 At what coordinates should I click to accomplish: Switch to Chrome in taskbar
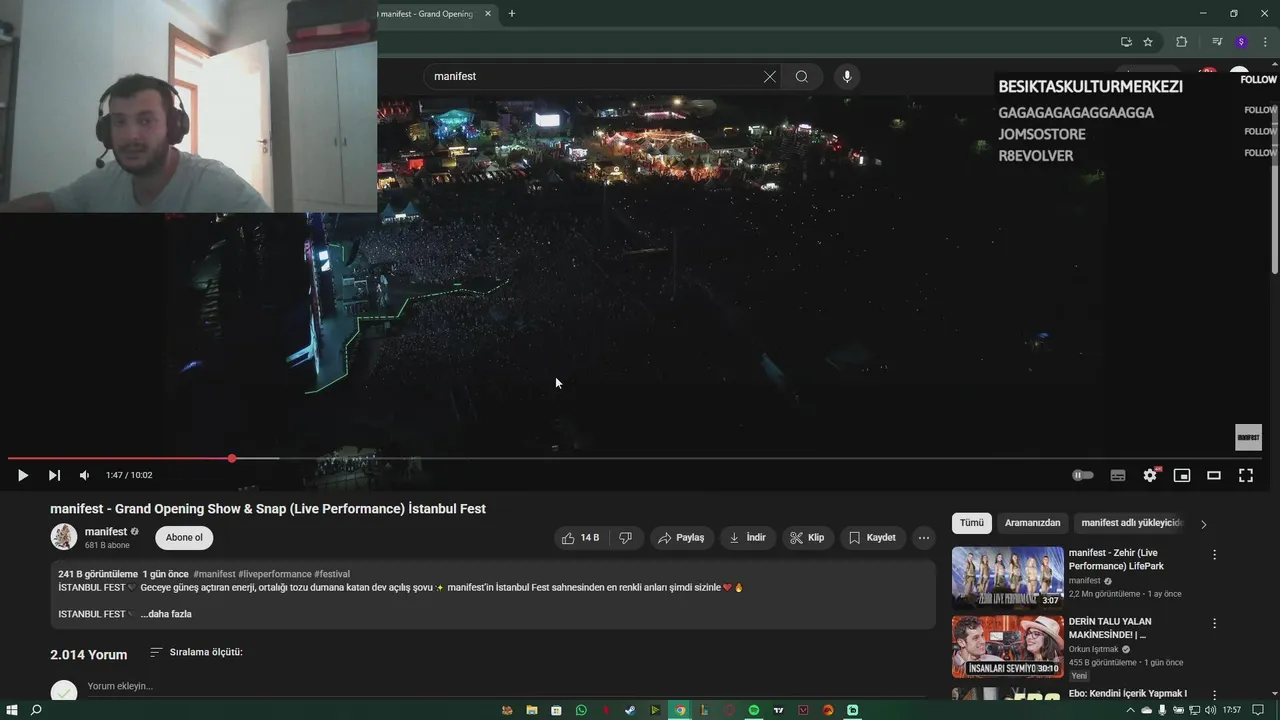click(680, 710)
